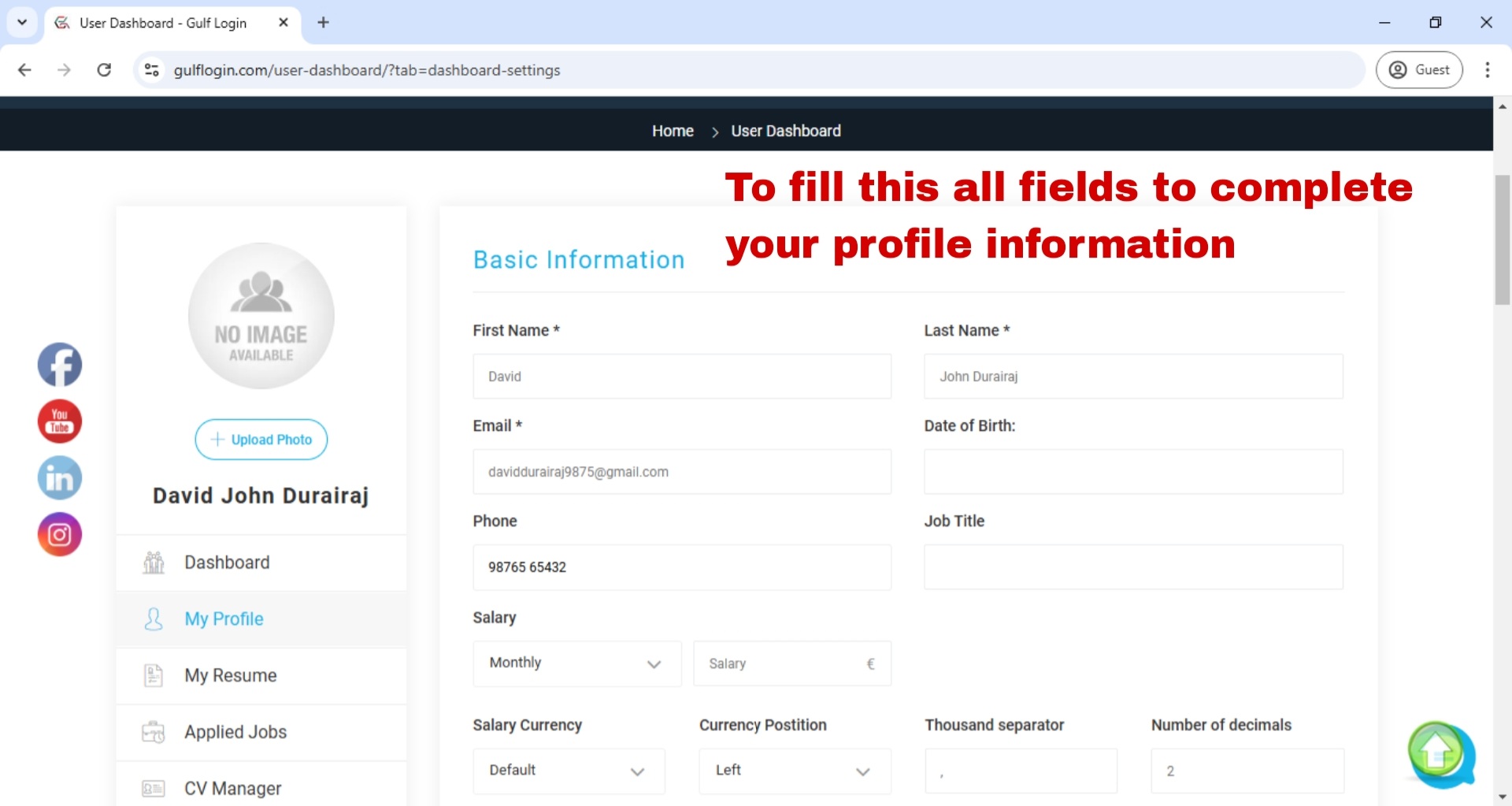The width and height of the screenshot is (1512, 806).
Task: Reload the page
Action: (x=104, y=69)
